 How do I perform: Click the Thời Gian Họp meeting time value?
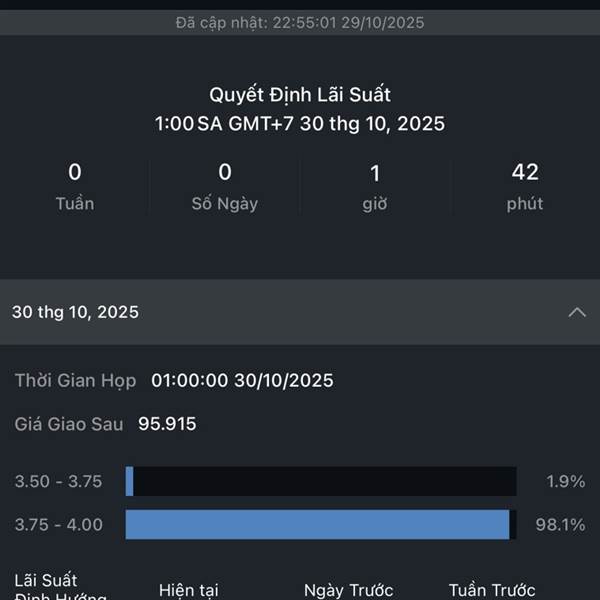click(242, 380)
